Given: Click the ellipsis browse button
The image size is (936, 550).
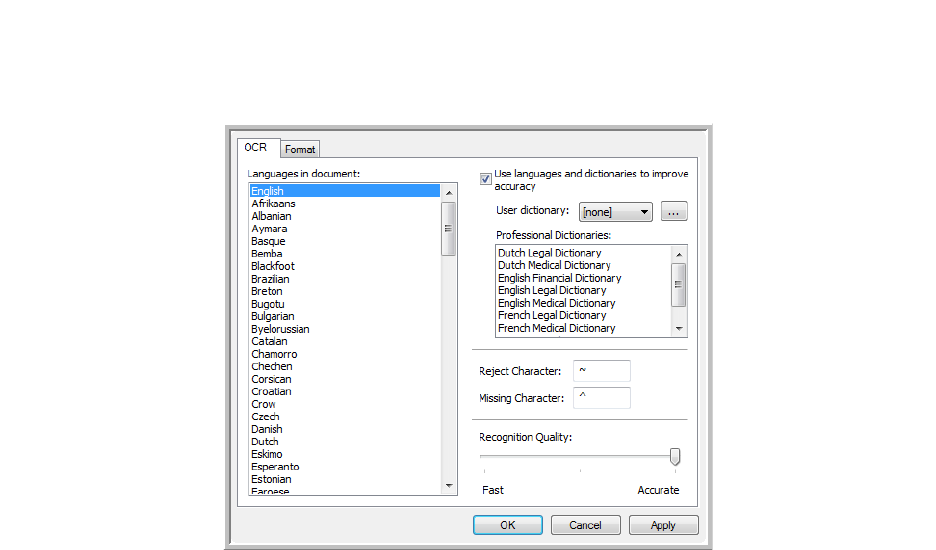Looking at the screenshot, I should click(x=674, y=212).
